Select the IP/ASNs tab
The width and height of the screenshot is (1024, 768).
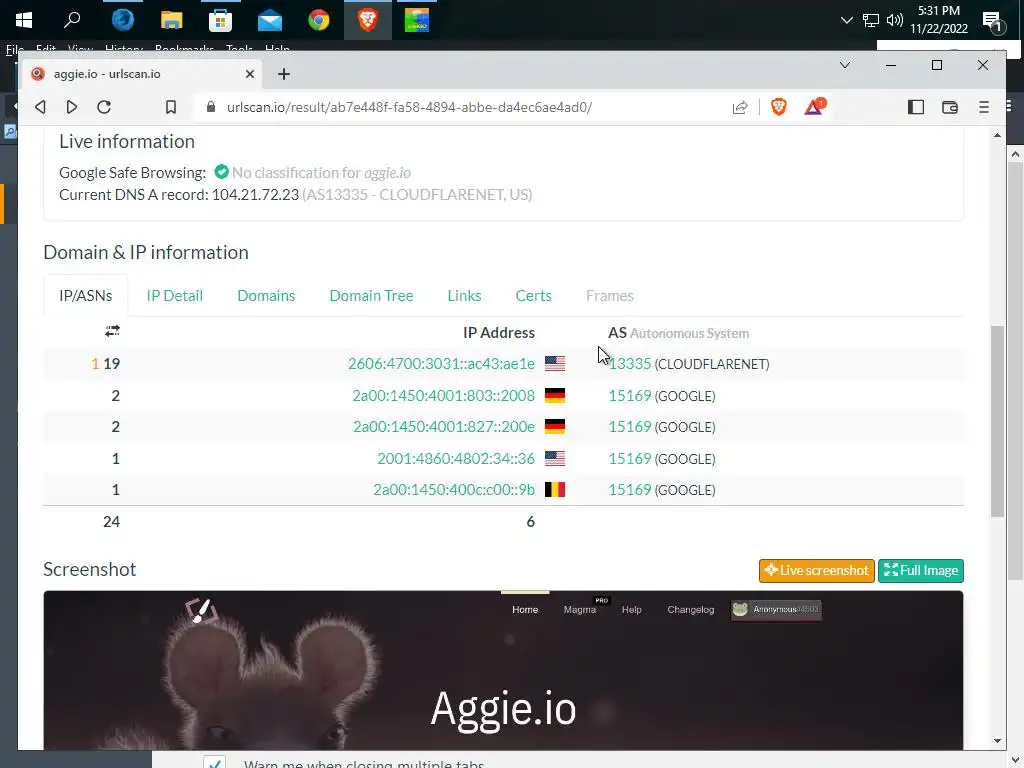(86, 296)
